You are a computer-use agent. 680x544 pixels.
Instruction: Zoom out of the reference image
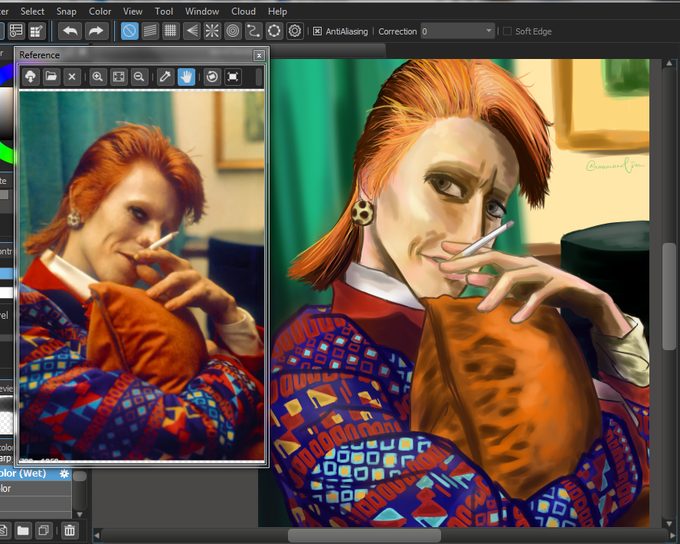click(x=139, y=77)
